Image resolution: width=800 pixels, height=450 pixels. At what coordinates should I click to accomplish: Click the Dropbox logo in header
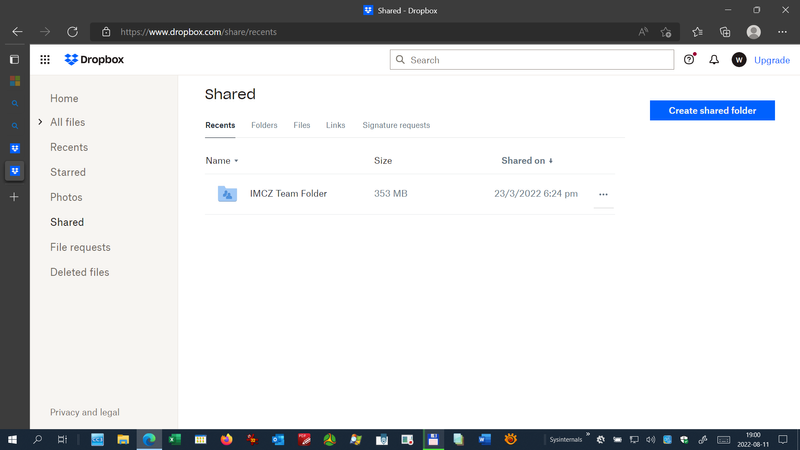[94, 60]
